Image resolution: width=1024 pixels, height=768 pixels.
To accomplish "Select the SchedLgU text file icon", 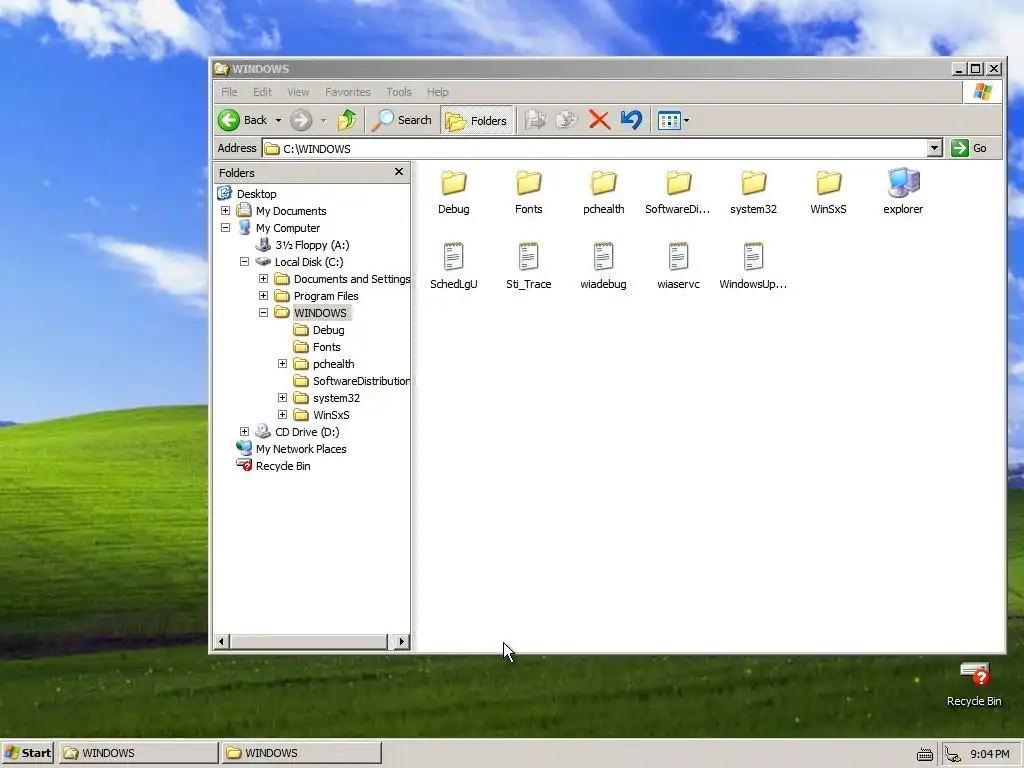I will [x=453, y=257].
